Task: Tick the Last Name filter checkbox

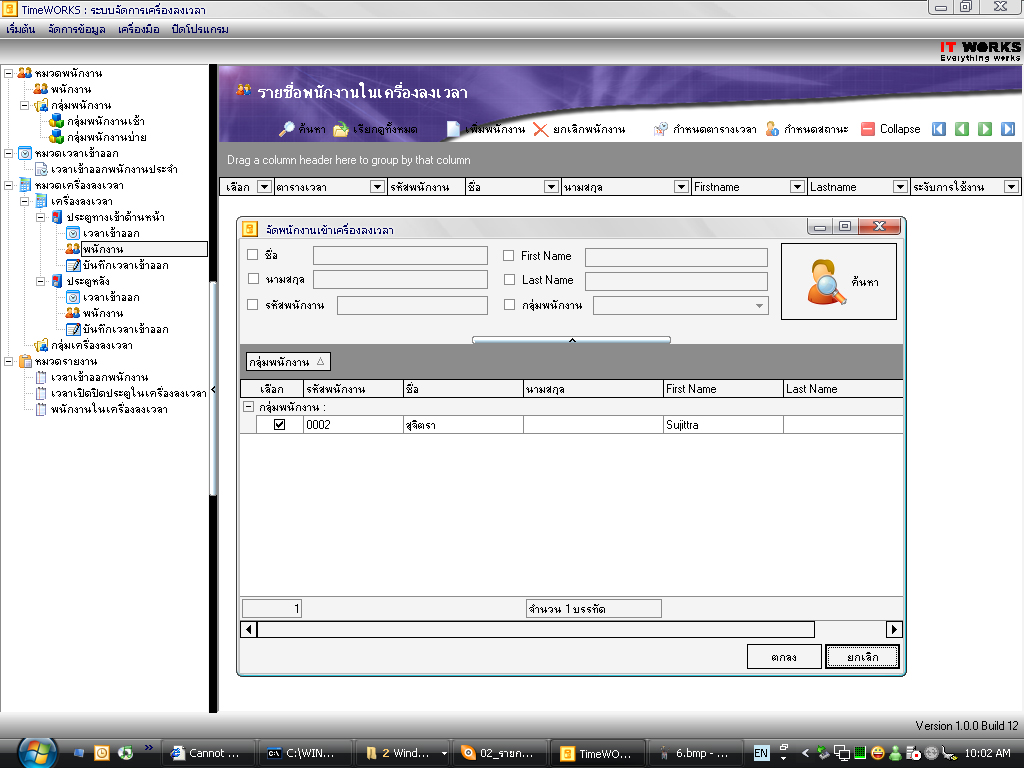Action: pos(509,280)
